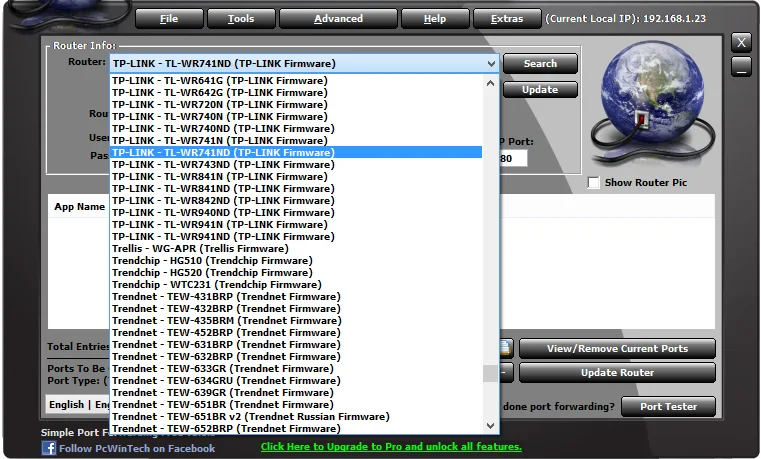Screen dimensions: 761x459
Task: Select Trendnet - TEW-634GRU entry
Action: (296, 381)
